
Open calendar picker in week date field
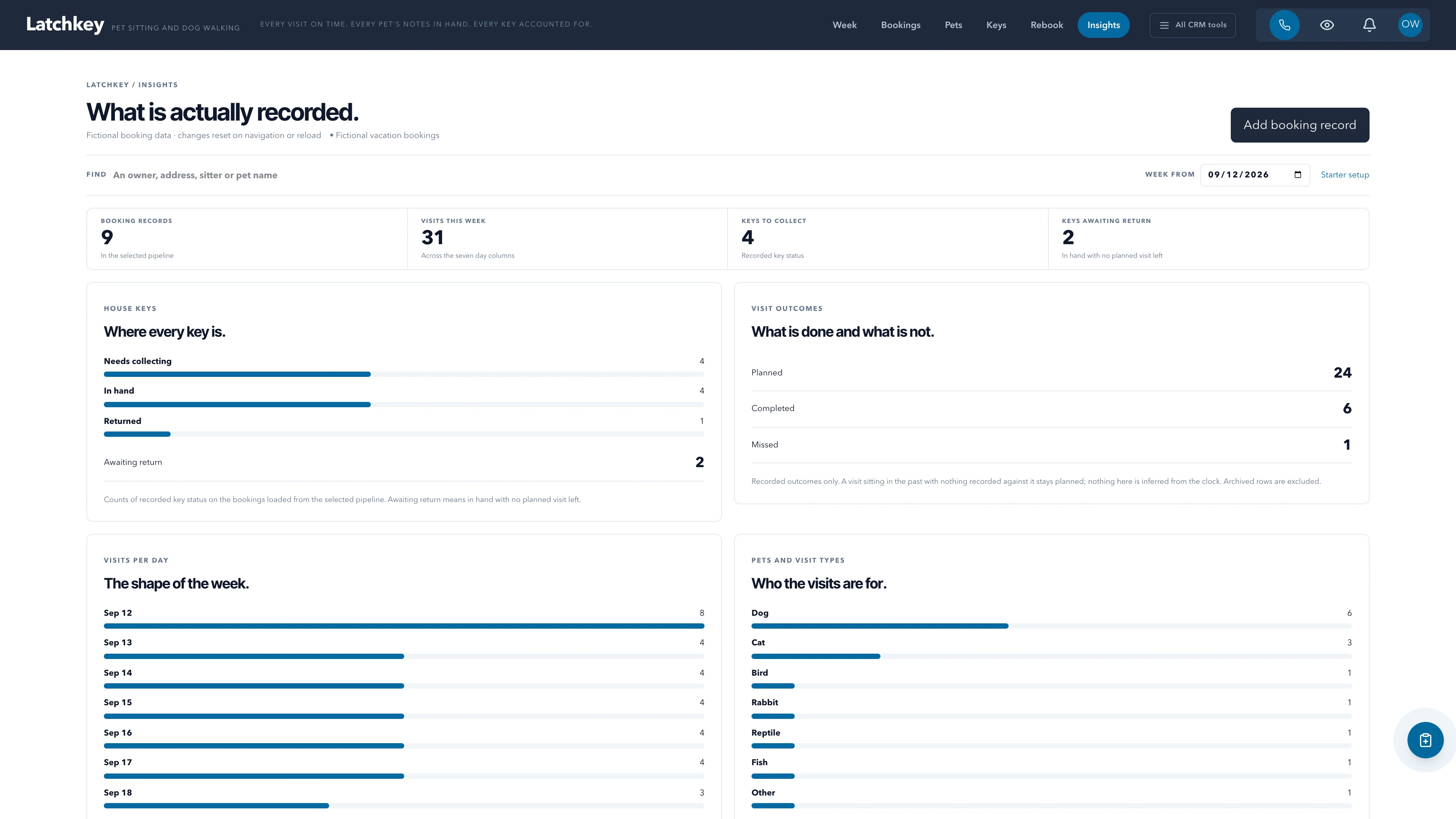point(1298,175)
